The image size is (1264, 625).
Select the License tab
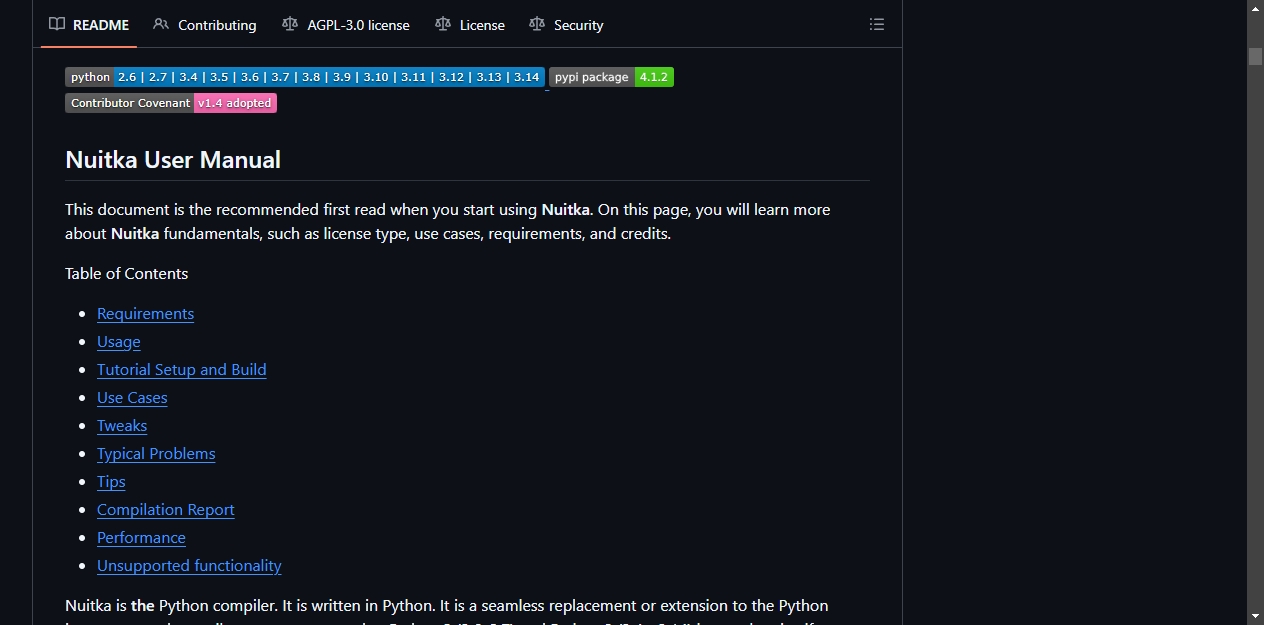click(x=470, y=25)
